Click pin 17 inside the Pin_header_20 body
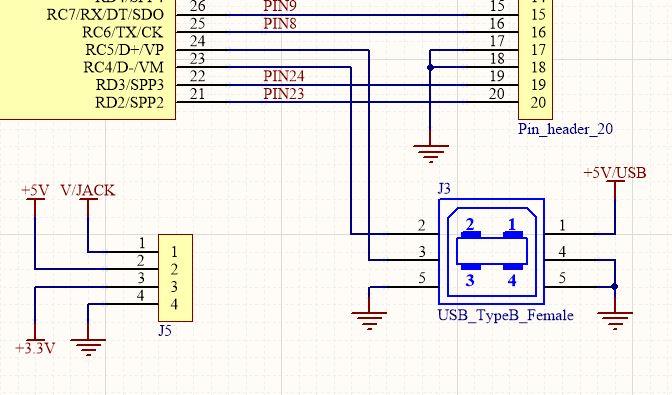Screen dimensions: 672x395 click(x=538, y=50)
